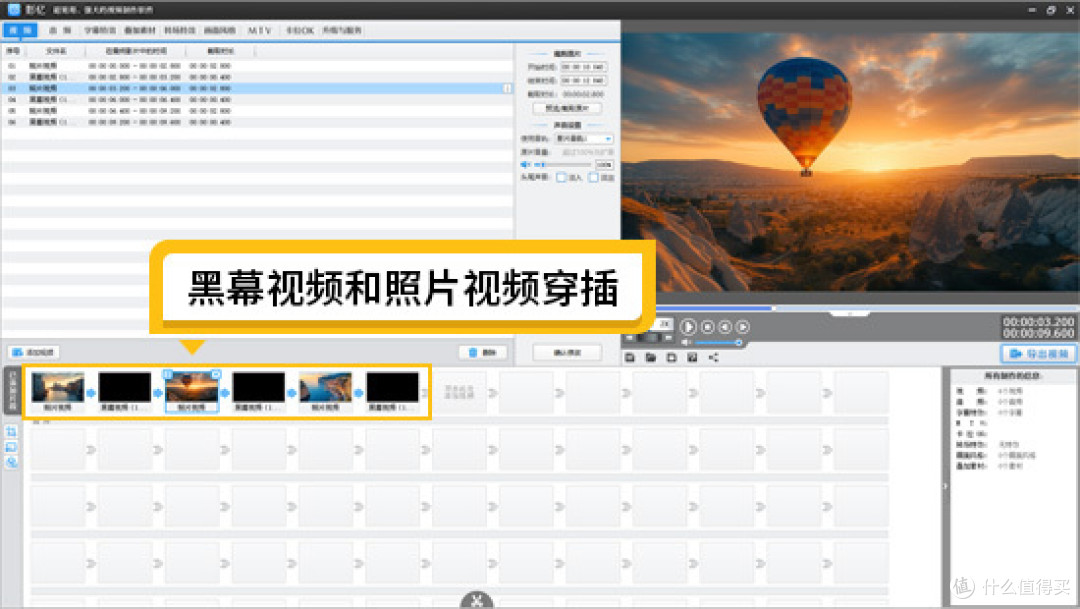
Task: Adjust the clip volume slider in sound settings
Action: [x=563, y=165]
